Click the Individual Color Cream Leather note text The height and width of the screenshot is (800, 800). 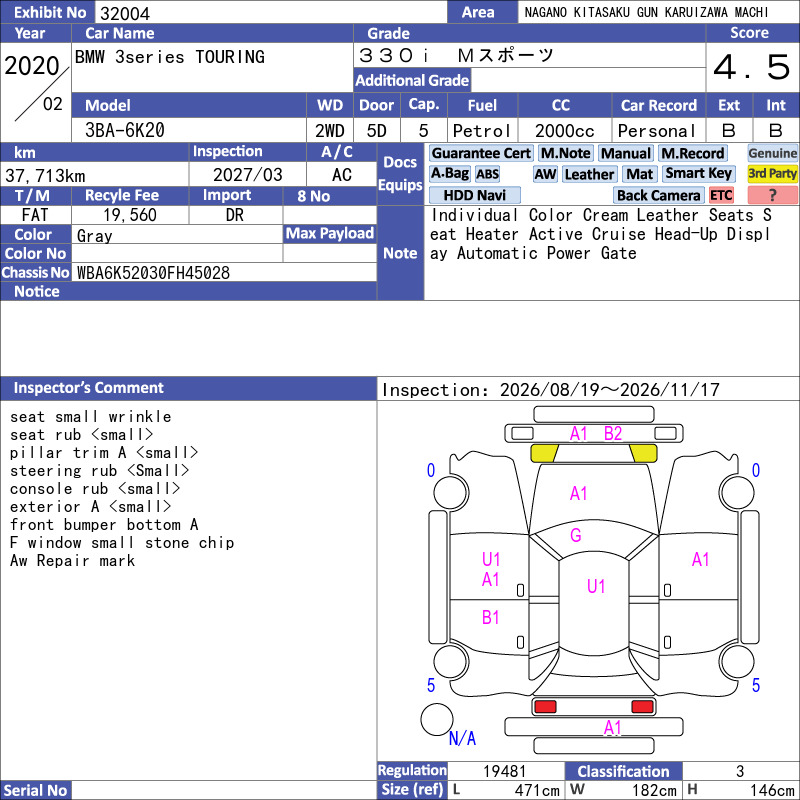601,234
